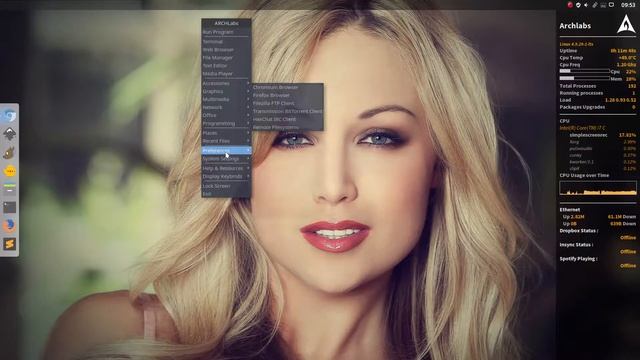Expand the Office submenu
Screen dimensions: 640x360
pos(226,116)
